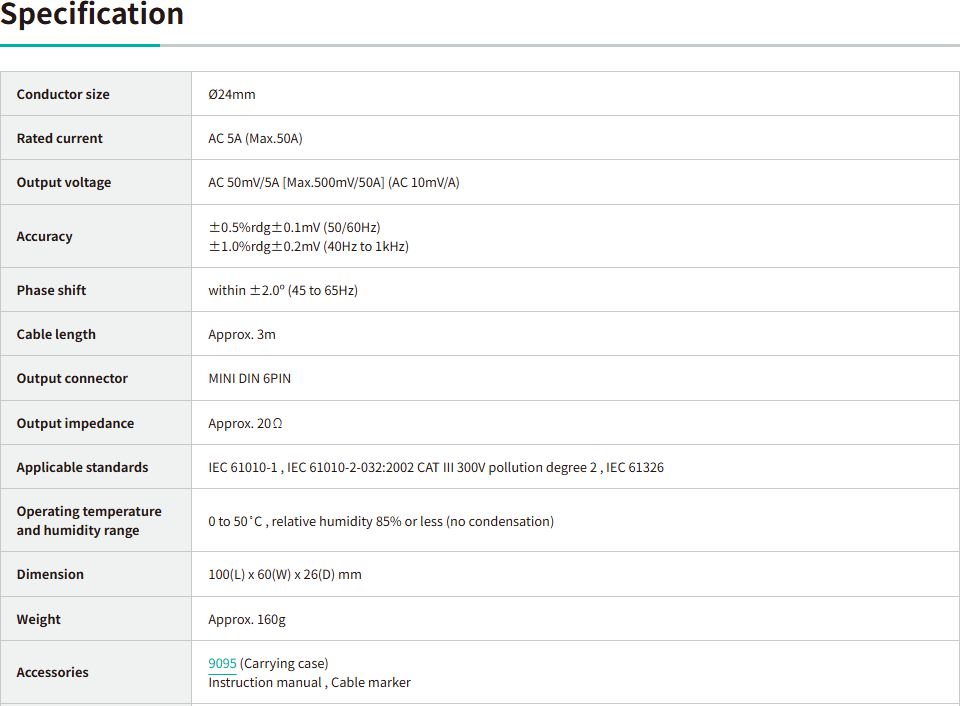Click the Operating temperature and humidity range label

coord(88,520)
